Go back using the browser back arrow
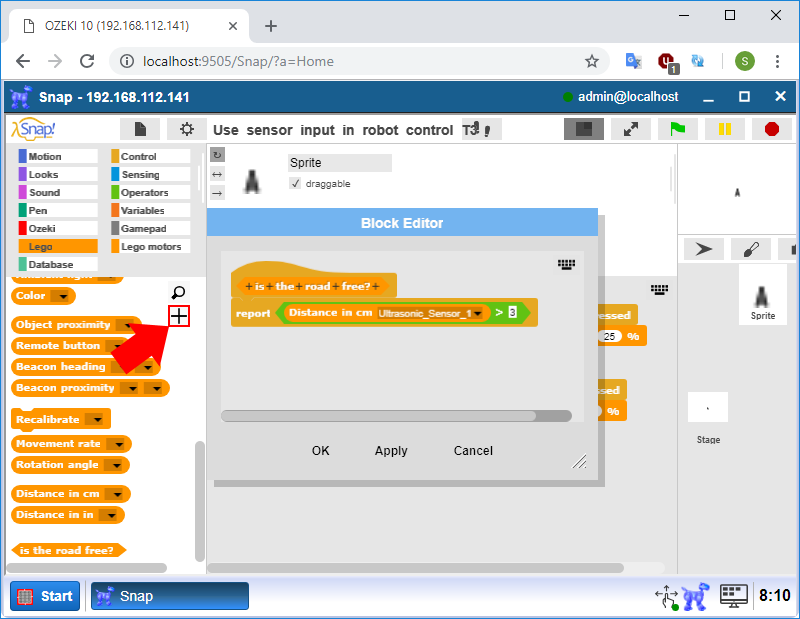 (23, 61)
